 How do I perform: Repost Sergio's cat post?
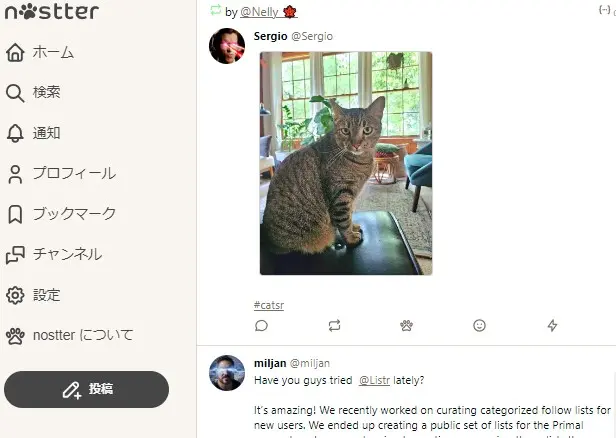pos(334,325)
